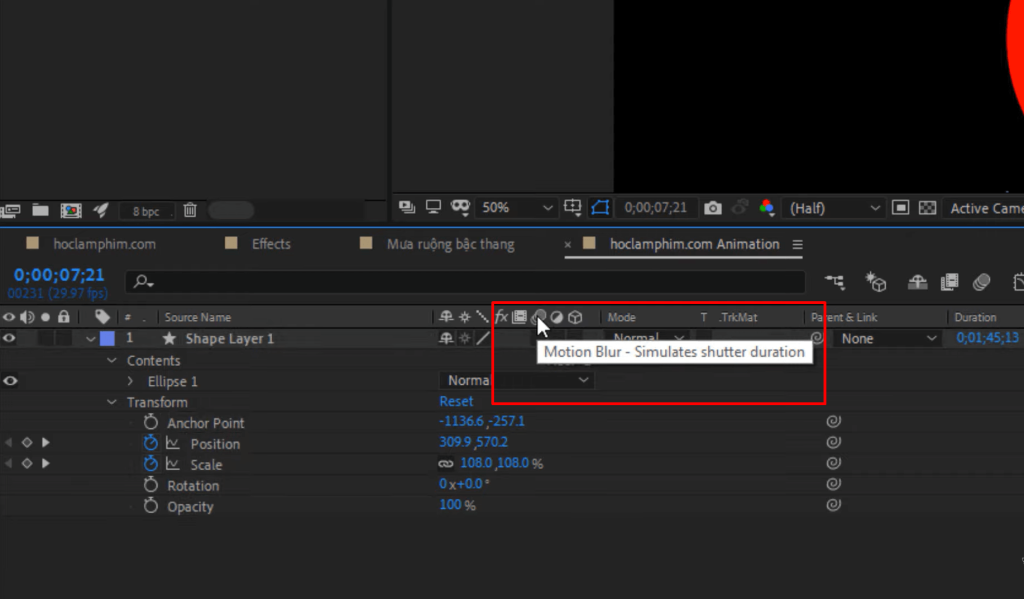Hide Shape Layer 1 with eye toggle

[x=8, y=338]
